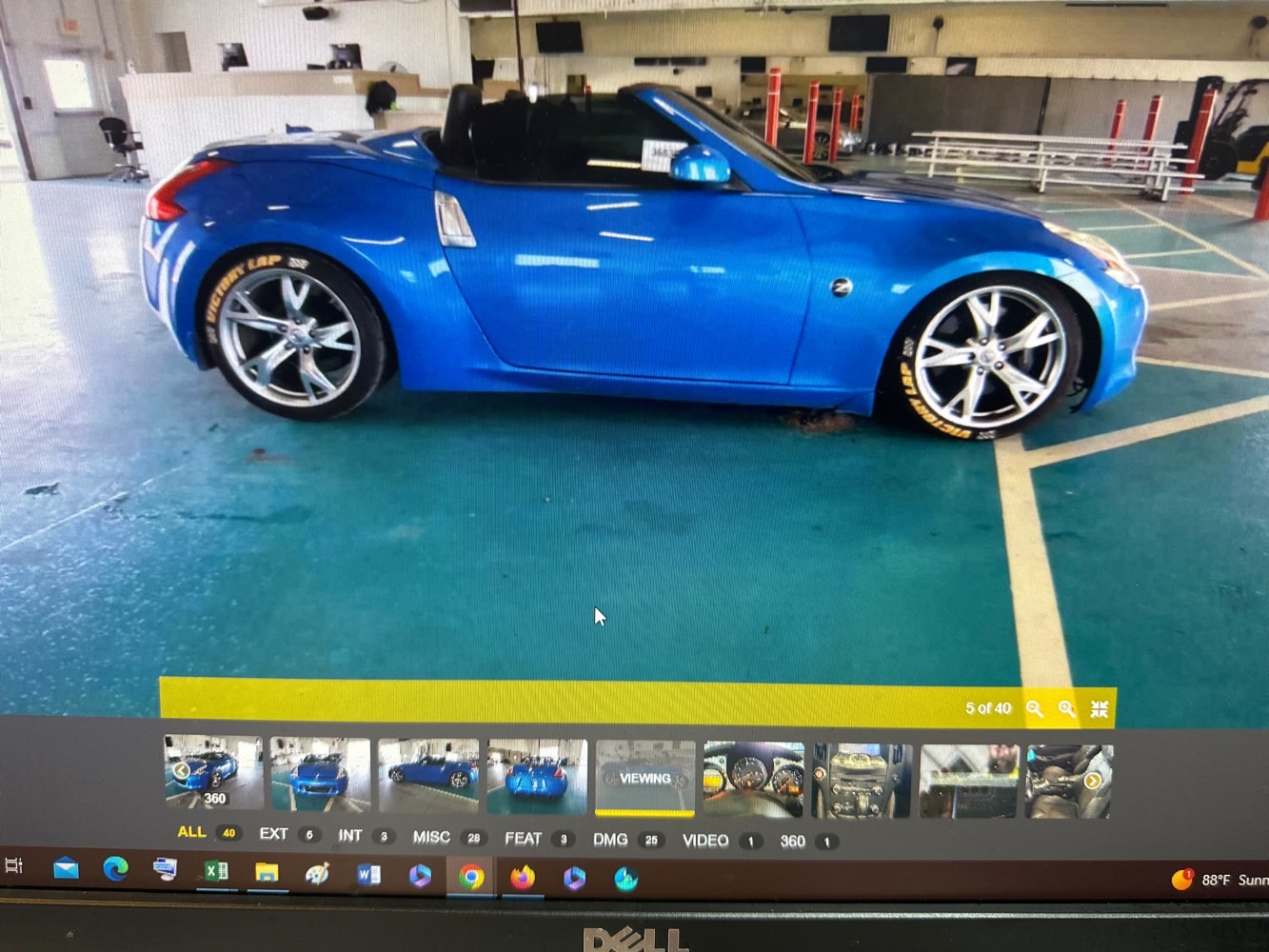
Task: Zoom in on the vehicle photo
Action: [x=1067, y=709]
